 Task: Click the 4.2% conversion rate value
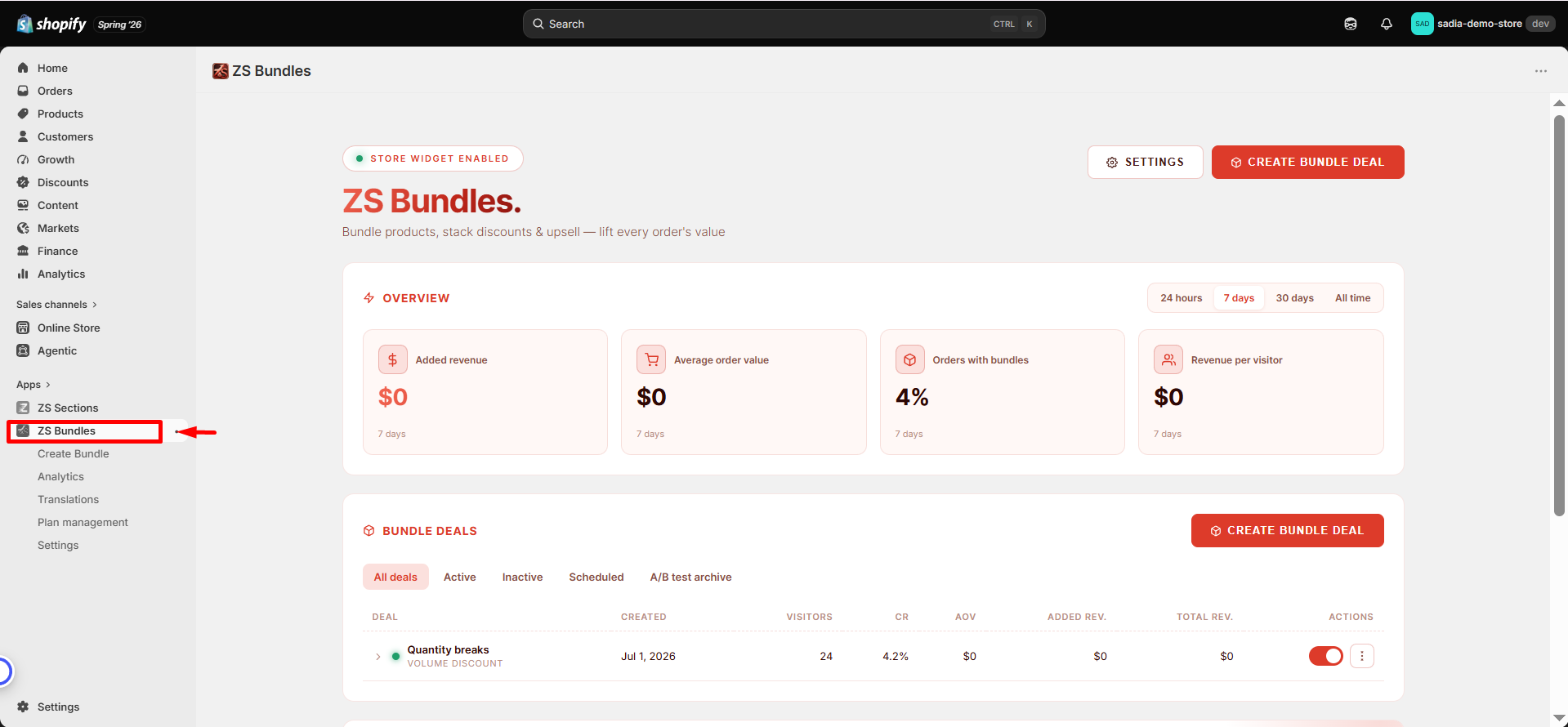pos(896,656)
